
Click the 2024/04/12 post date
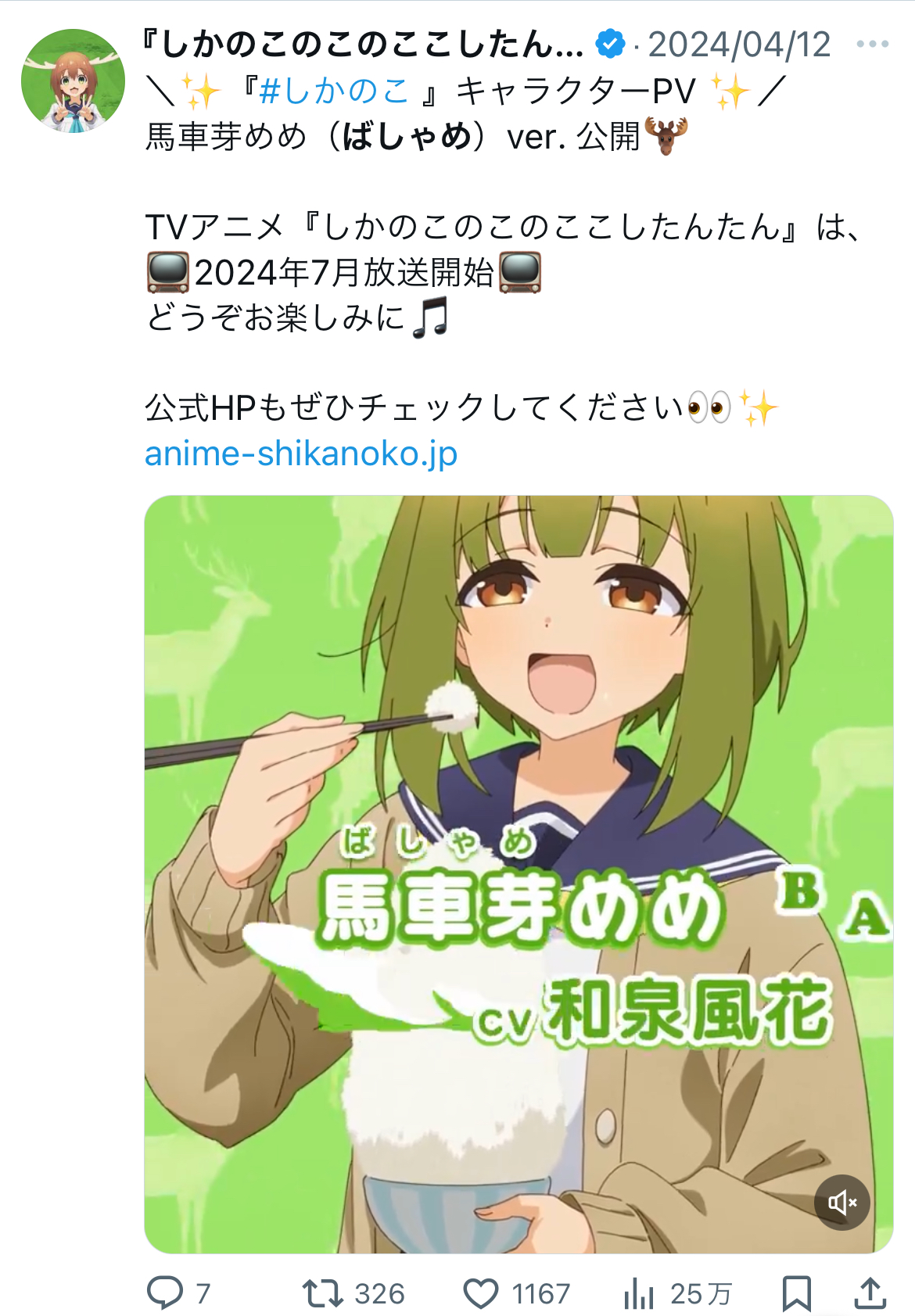(739, 45)
